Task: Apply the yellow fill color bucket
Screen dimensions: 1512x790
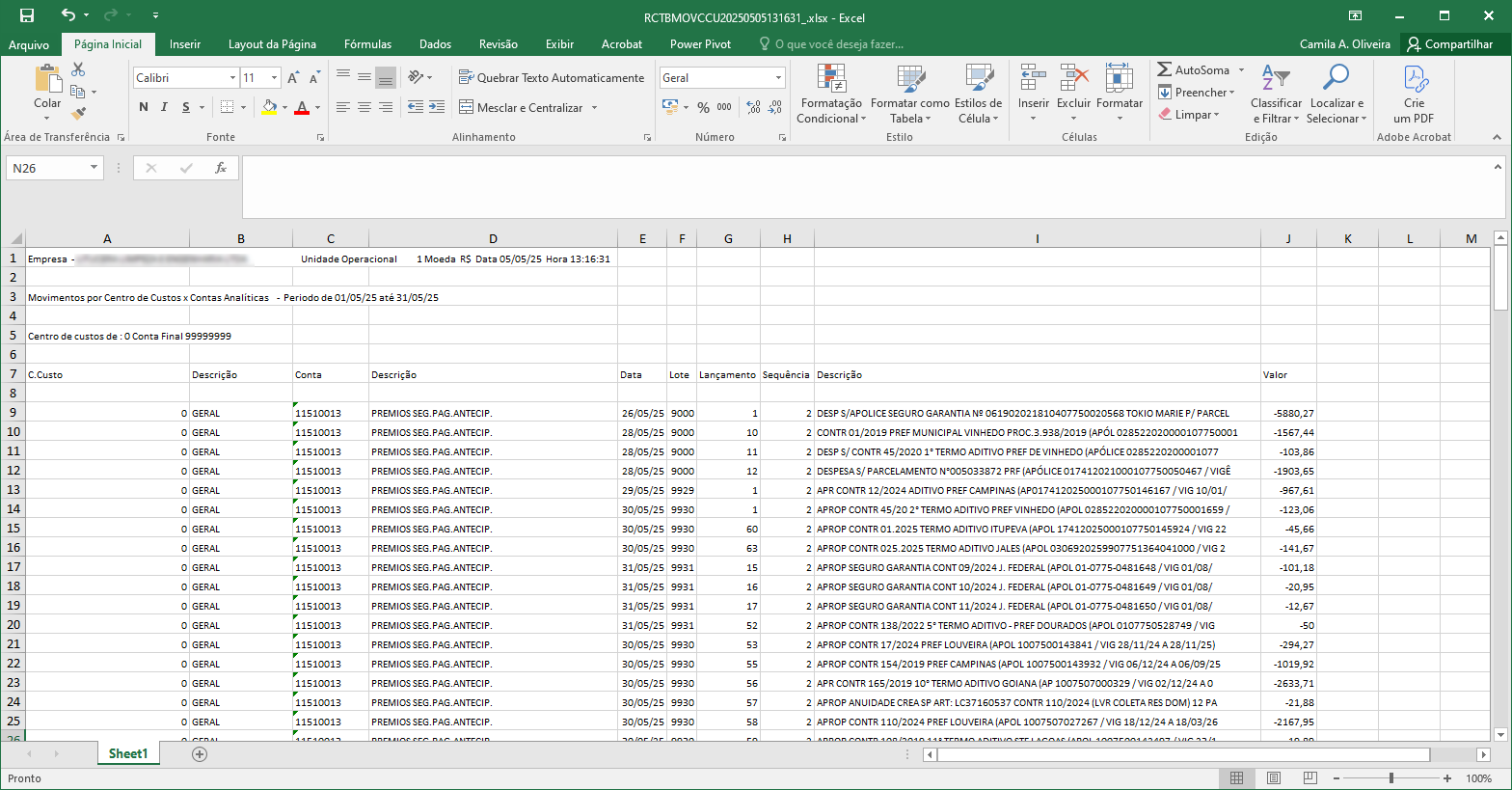Action: 269,107
